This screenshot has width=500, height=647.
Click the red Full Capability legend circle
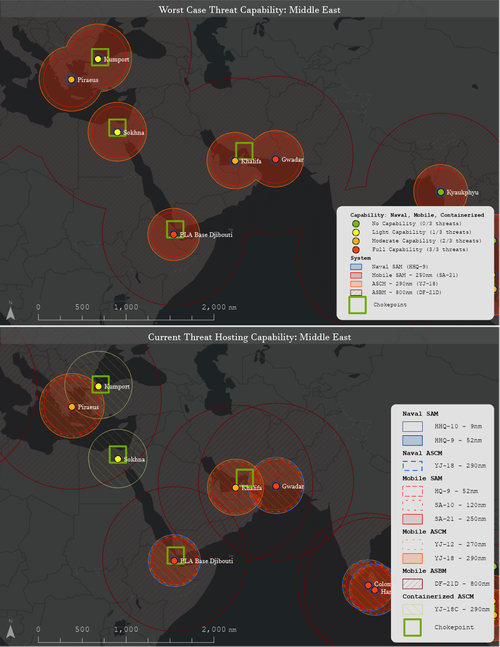pyautogui.click(x=356, y=250)
